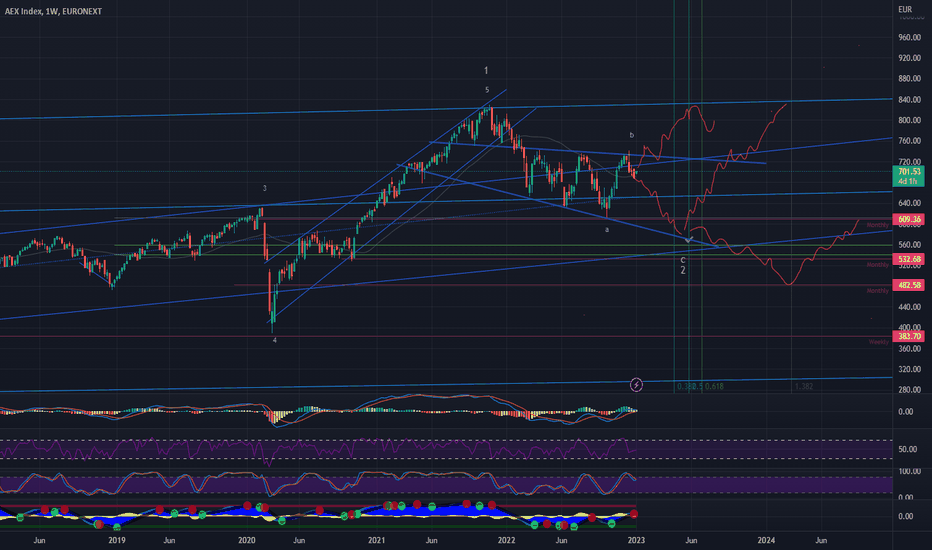Click the 2024 label on time axis
The height and width of the screenshot is (550, 932).
coord(766,540)
